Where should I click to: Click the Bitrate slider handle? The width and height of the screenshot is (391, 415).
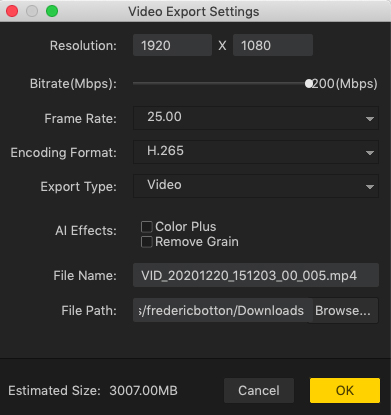click(x=309, y=83)
